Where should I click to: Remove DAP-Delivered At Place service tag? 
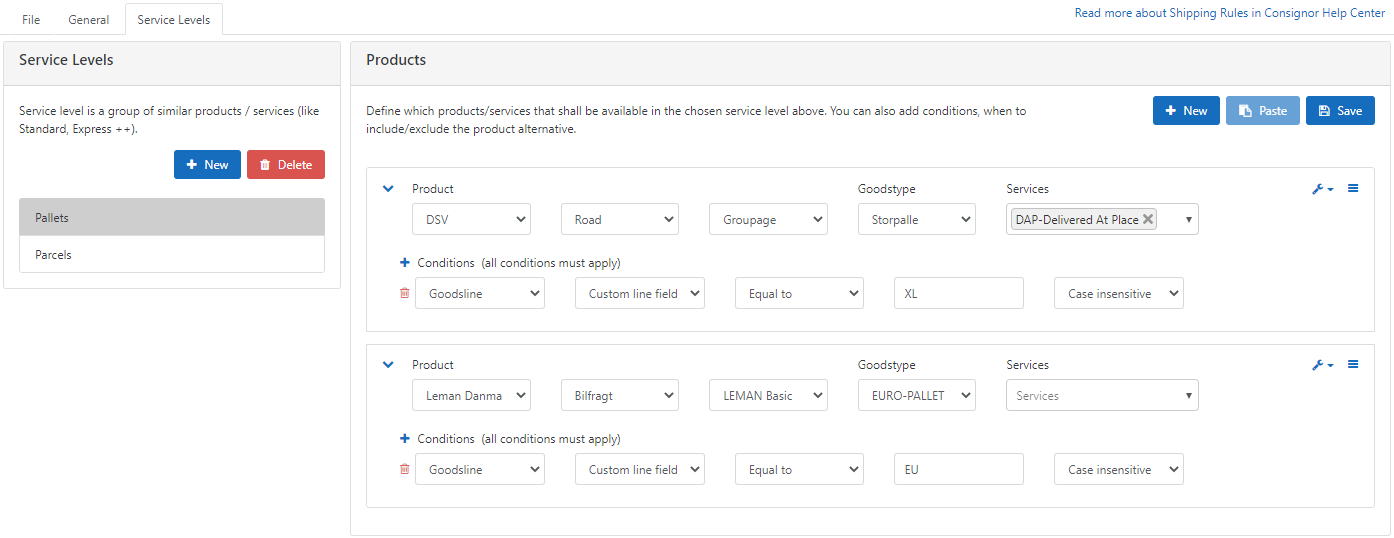[1148, 220]
